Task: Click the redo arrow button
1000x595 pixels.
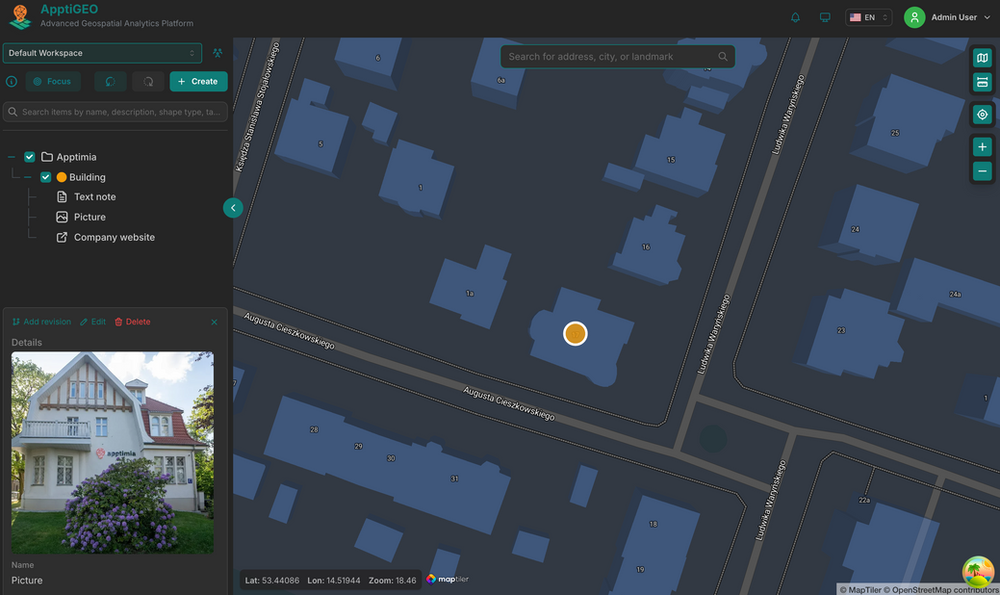Action: coord(148,81)
